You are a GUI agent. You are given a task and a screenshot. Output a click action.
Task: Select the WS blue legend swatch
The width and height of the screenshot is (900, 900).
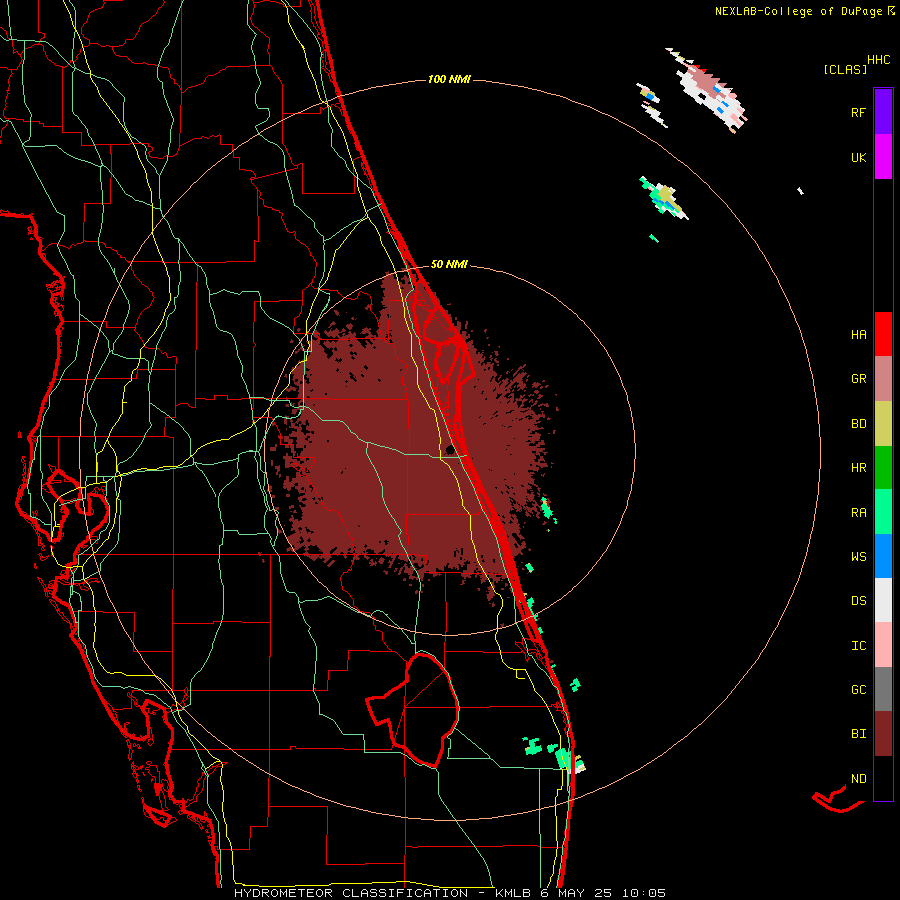(883, 556)
